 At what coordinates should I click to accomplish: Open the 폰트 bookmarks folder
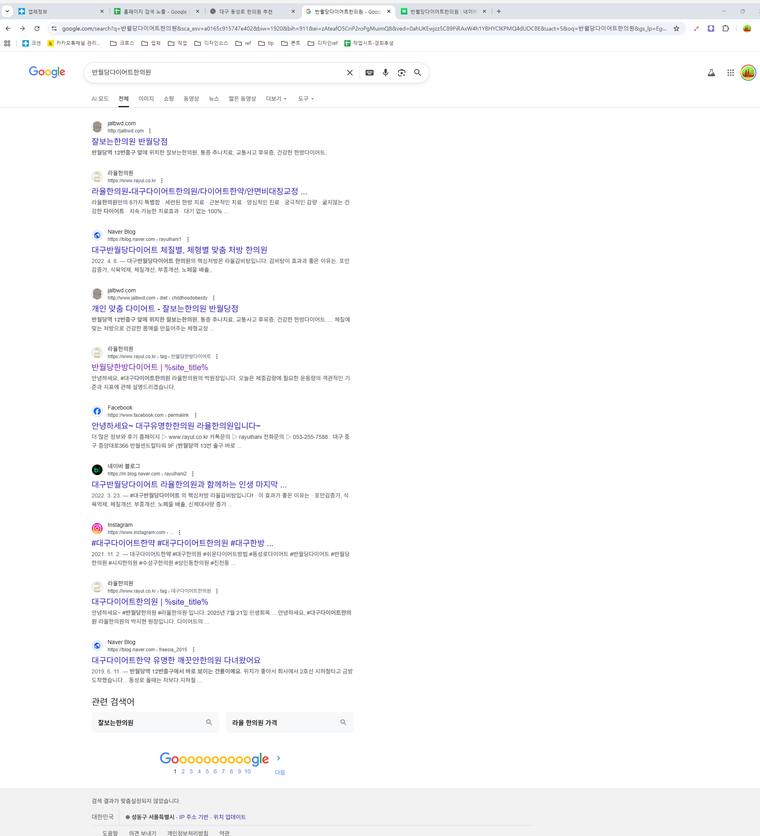(291, 43)
